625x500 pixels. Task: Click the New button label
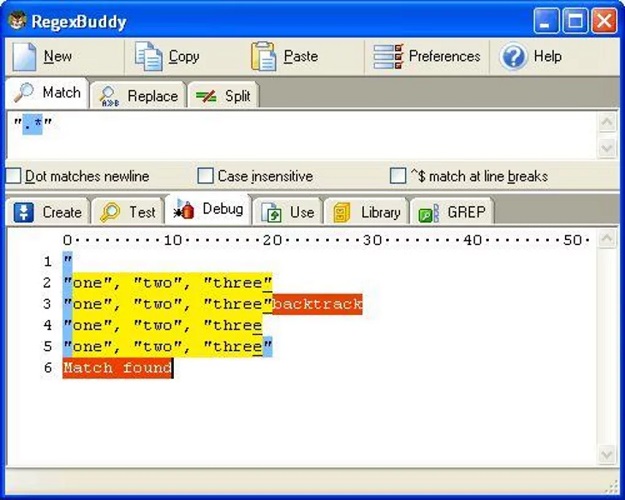(58, 56)
